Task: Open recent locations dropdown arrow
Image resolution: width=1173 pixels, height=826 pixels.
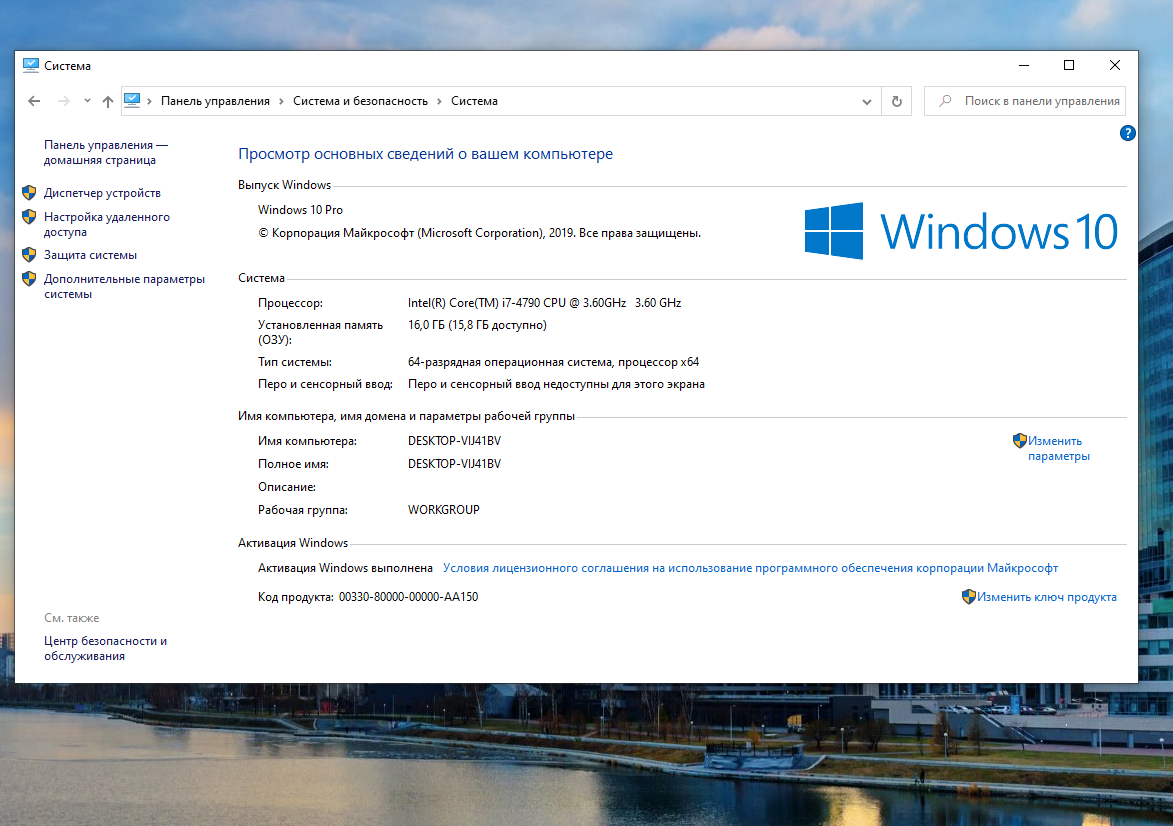Action: pos(88,101)
